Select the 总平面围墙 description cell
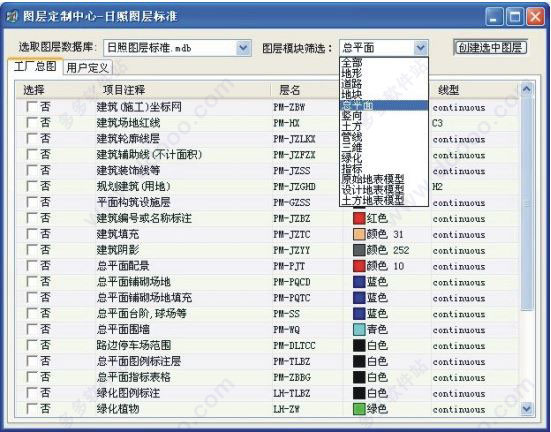 (x=123, y=329)
